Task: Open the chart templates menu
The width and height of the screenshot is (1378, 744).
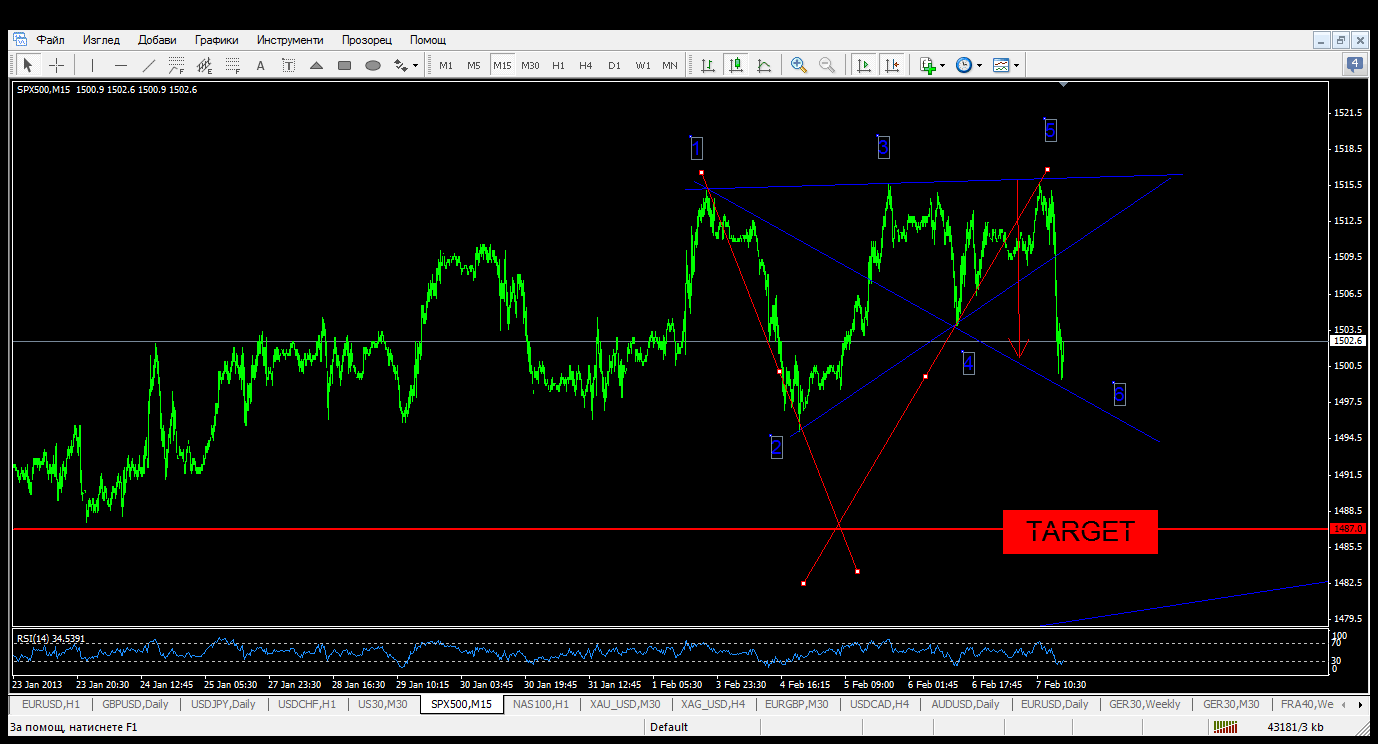Action: click(x=1001, y=65)
